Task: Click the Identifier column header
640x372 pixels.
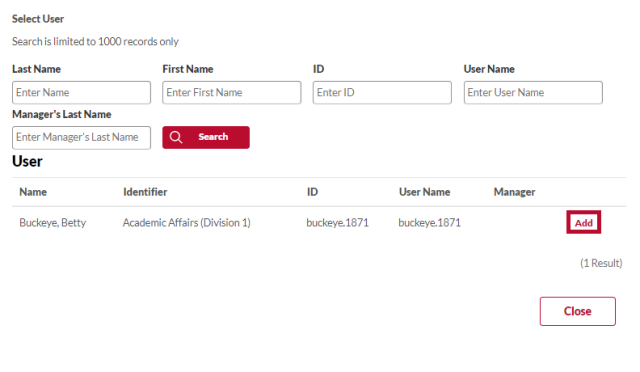Action: pos(145,192)
